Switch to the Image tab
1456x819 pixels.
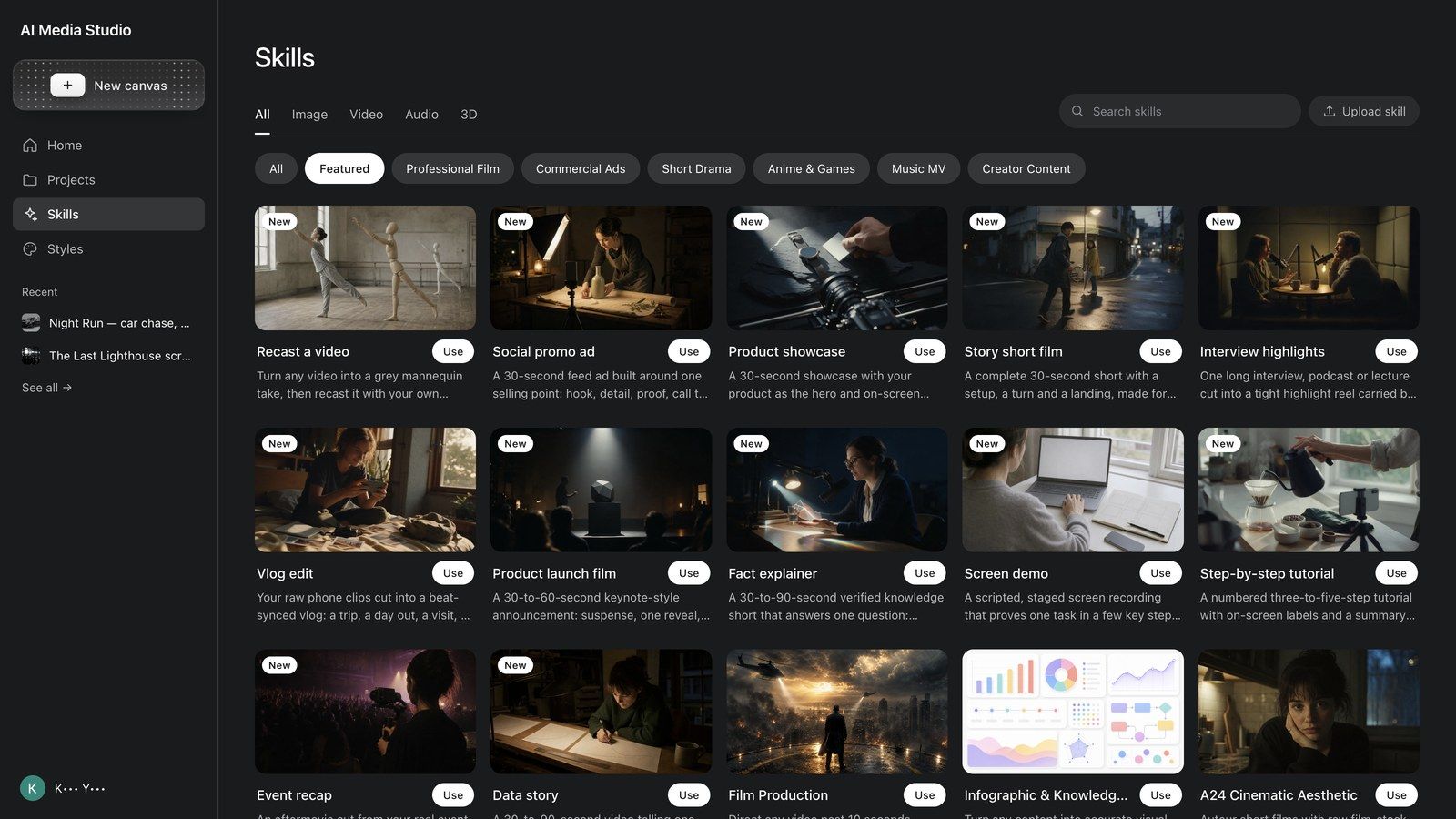pos(309,115)
